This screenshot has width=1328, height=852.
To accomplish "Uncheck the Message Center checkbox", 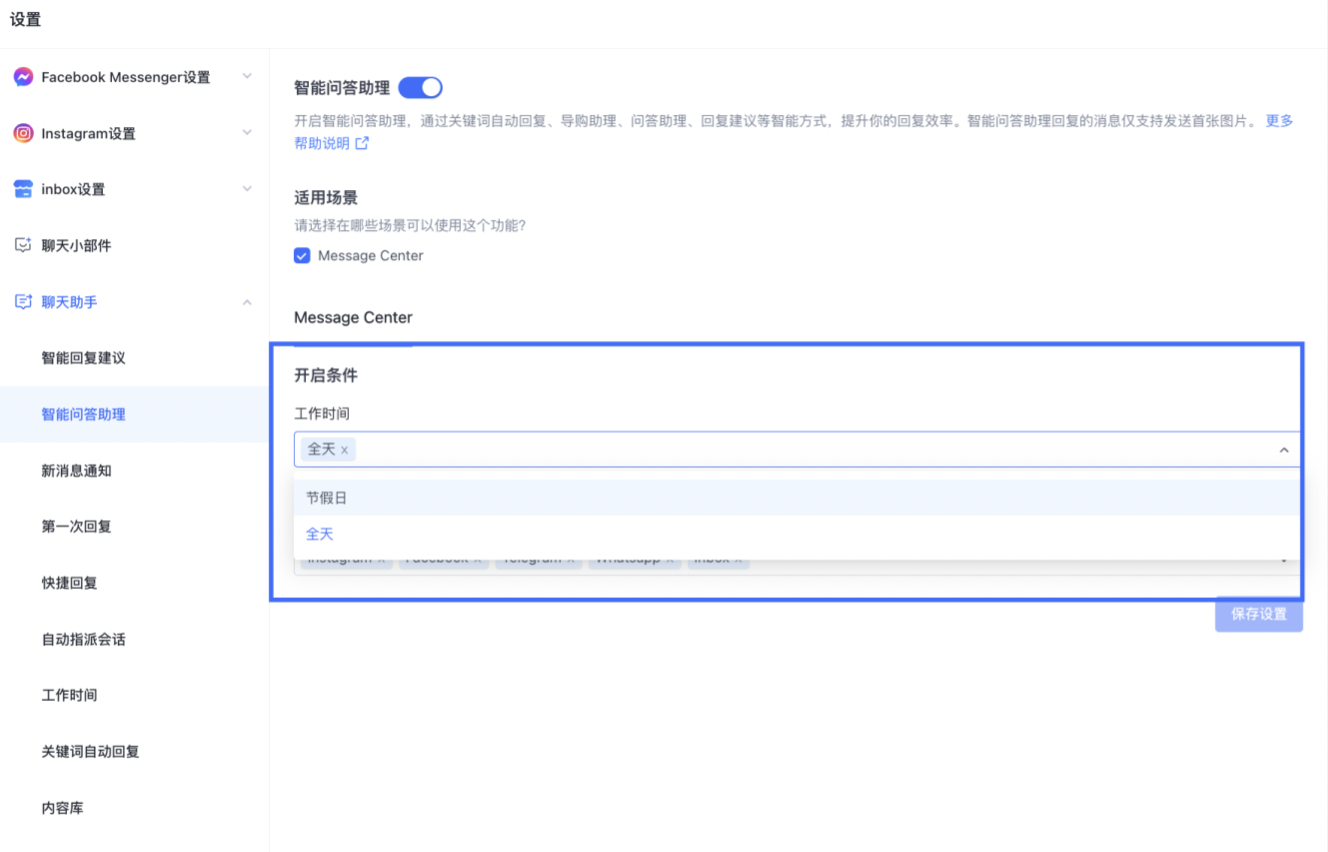I will click(301, 255).
